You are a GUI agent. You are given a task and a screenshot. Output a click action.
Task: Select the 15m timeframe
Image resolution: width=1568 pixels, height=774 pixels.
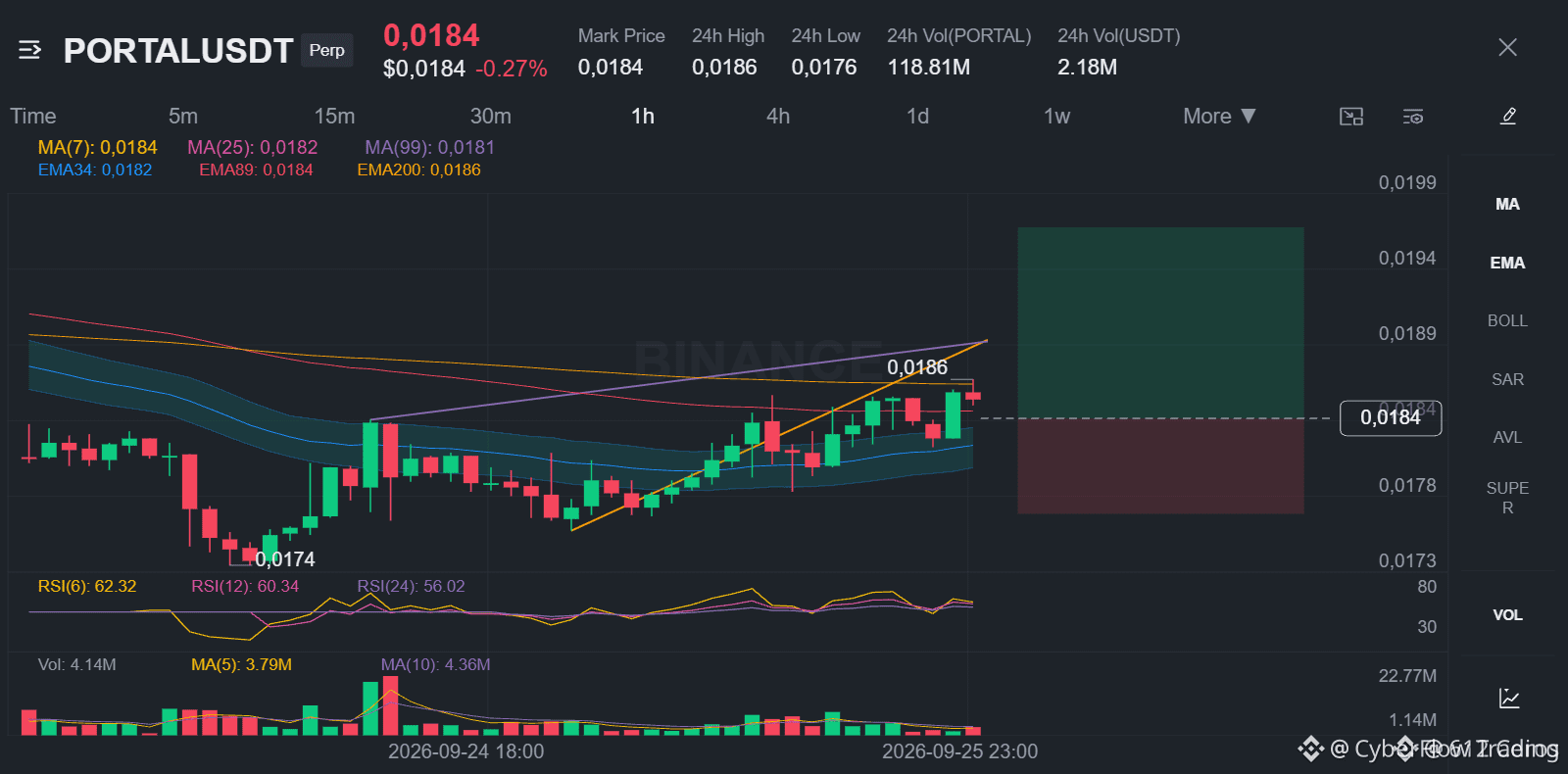tap(334, 116)
